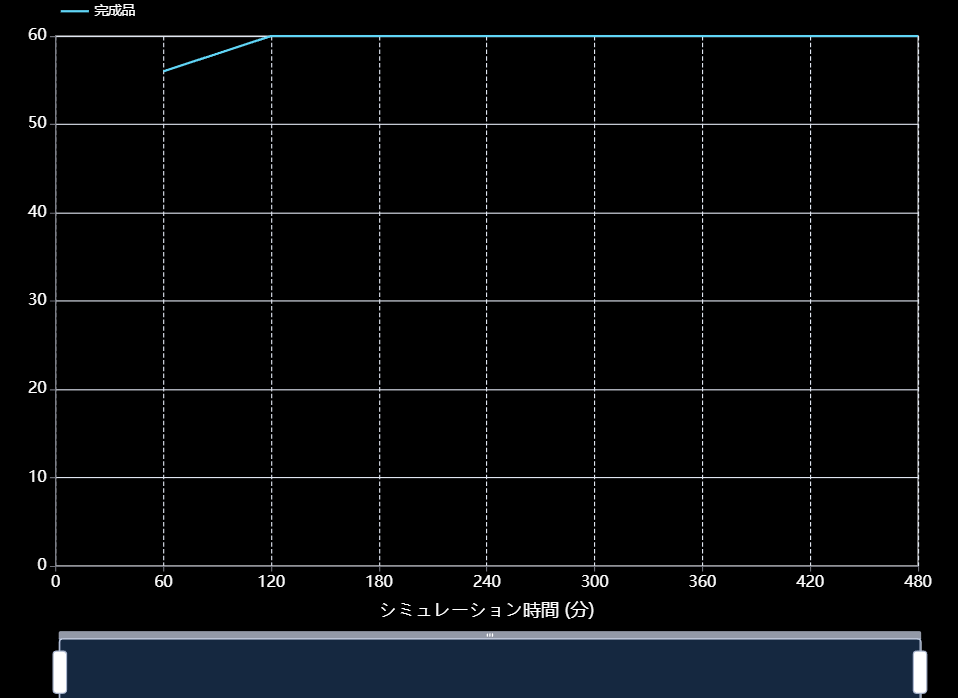Toggle the 完成品 legend label

click(114, 11)
